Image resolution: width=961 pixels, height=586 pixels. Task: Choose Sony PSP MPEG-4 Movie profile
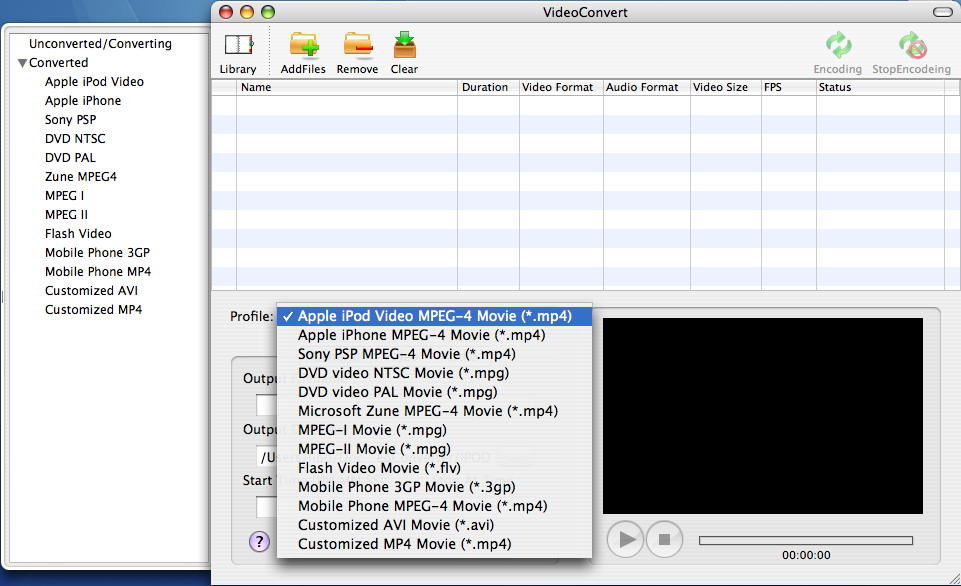tap(435, 354)
